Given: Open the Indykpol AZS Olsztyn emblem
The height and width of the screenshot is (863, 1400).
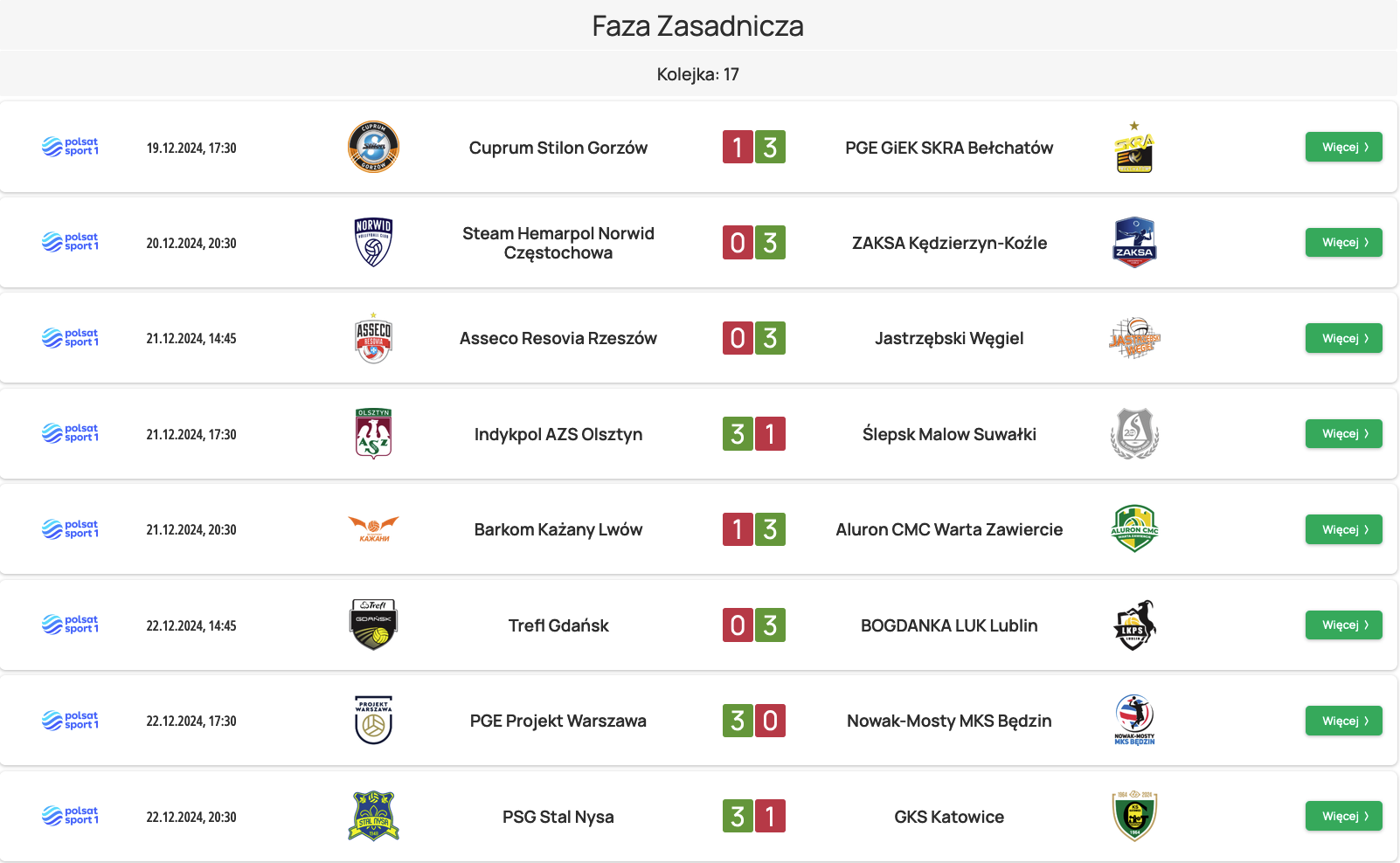Looking at the screenshot, I should point(373,434).
